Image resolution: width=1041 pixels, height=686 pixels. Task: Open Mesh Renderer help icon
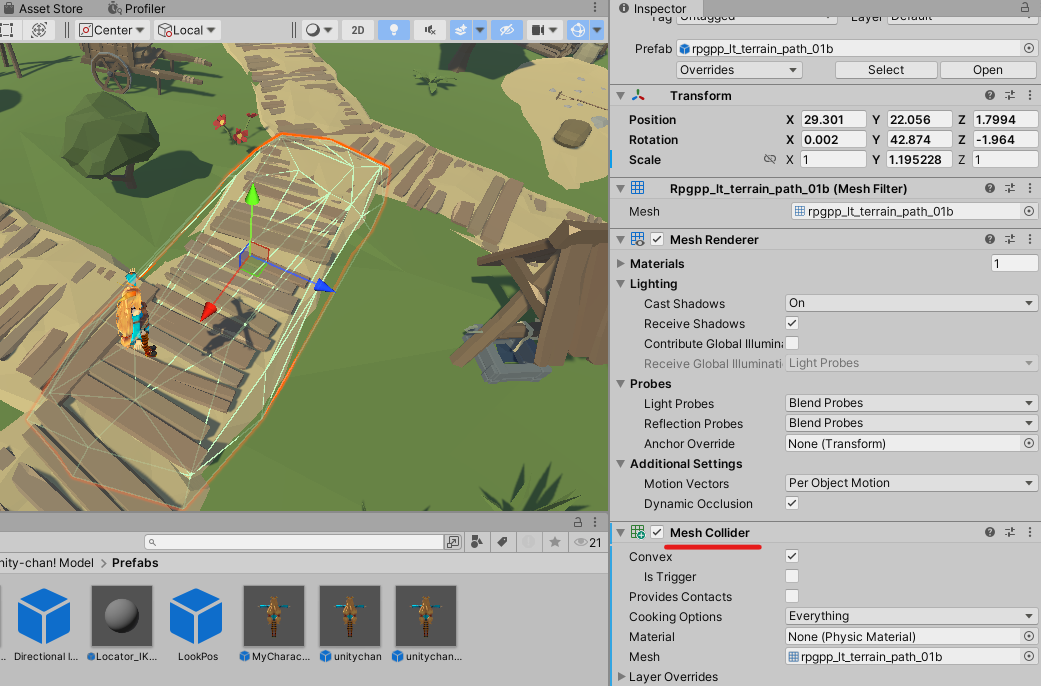(x=990, y=239)
